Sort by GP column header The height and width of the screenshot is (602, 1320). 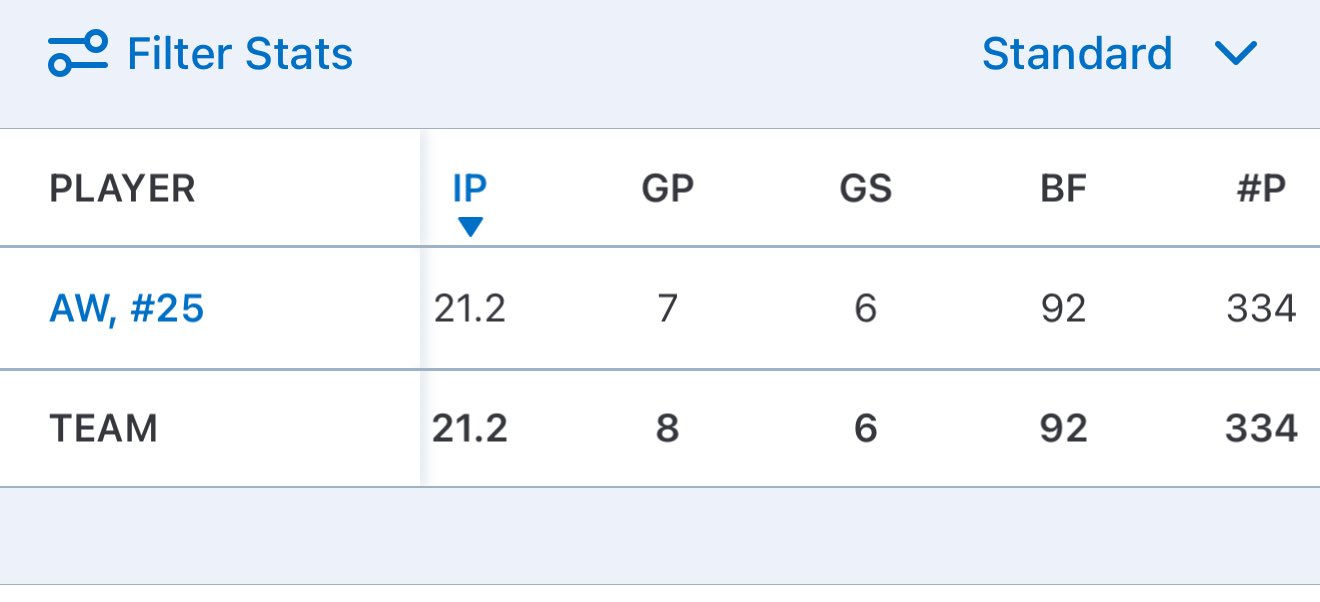click(x=667, y=188)
